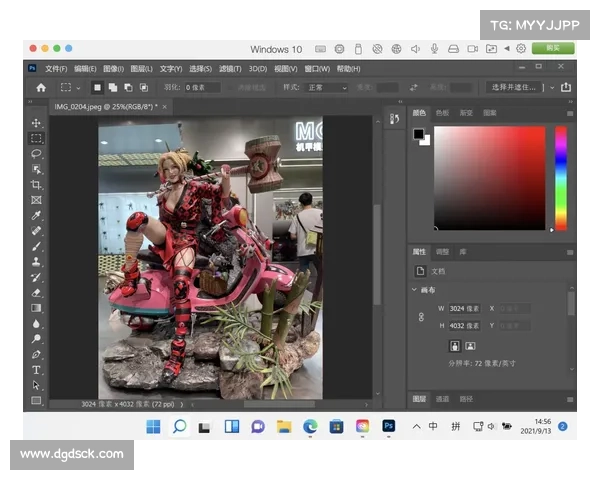Image resolution: width=600 pixels, height=480 pixels.
Task: Select the Path Selection tool
Action: [36, 385]
